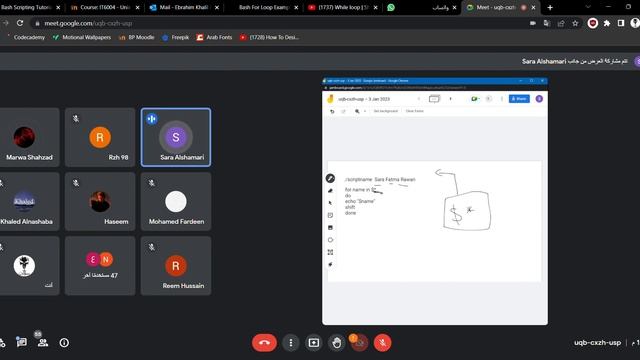The width and height of the screenshot is (640, 360).
Task: Click the Jamboard zoom magnifier
Action: (357, 111)
